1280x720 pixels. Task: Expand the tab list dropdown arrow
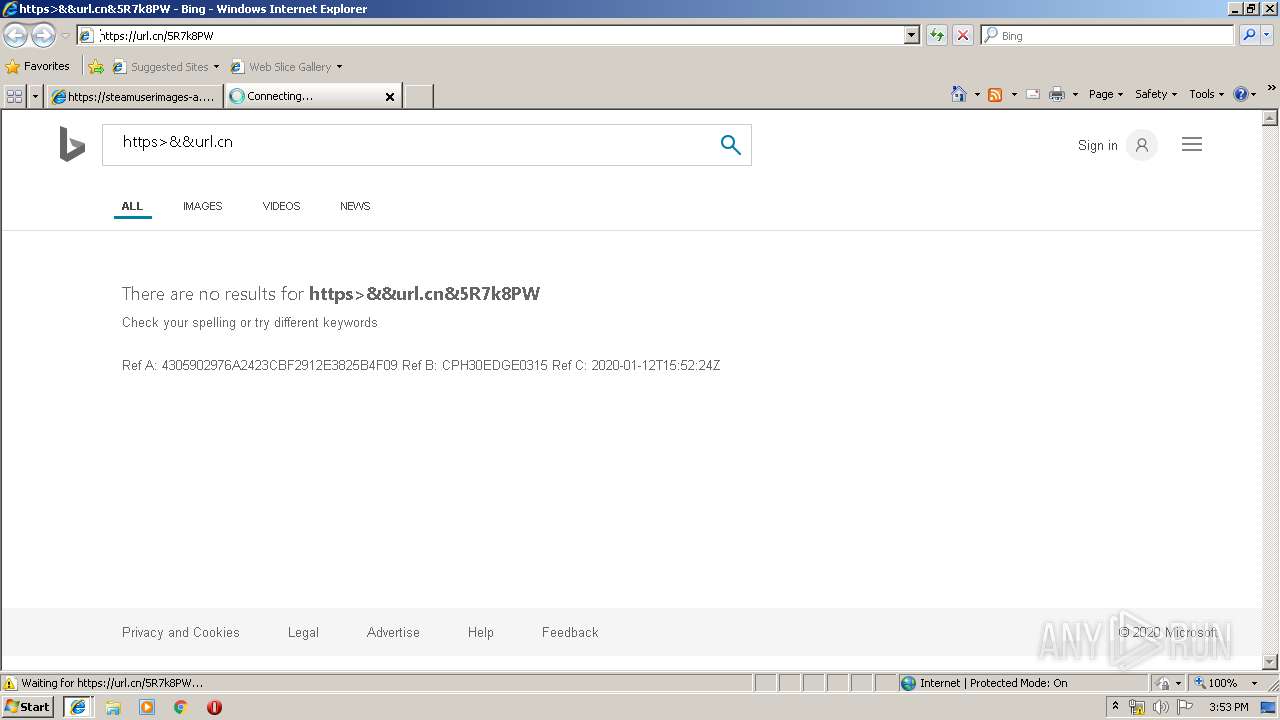[x=36, y=96]
